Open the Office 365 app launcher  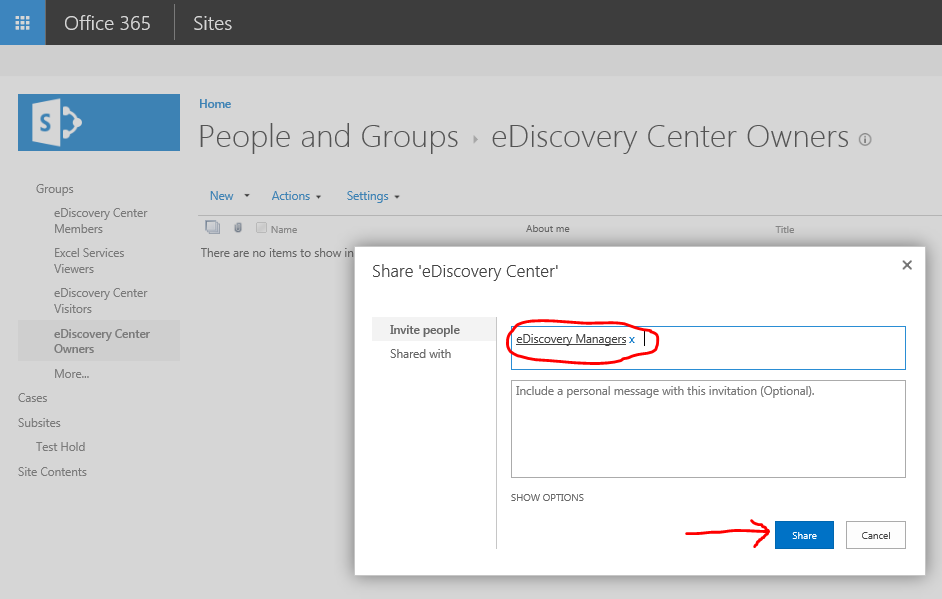click(22, 23)
